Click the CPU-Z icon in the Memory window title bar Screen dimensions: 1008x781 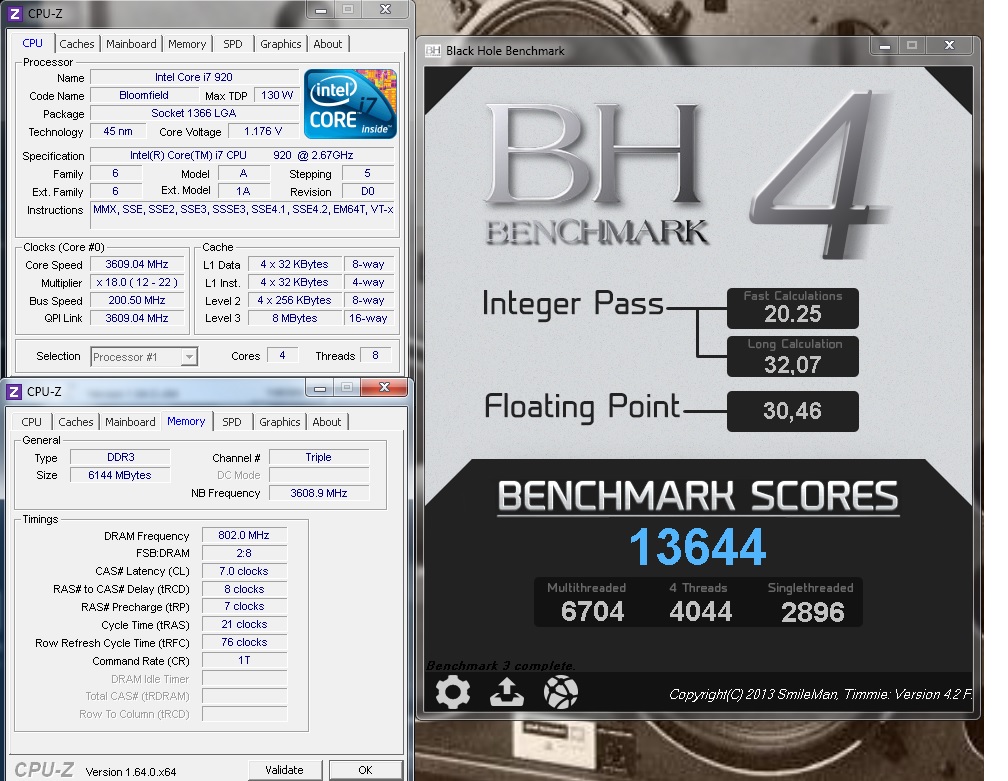coord(14,391)
